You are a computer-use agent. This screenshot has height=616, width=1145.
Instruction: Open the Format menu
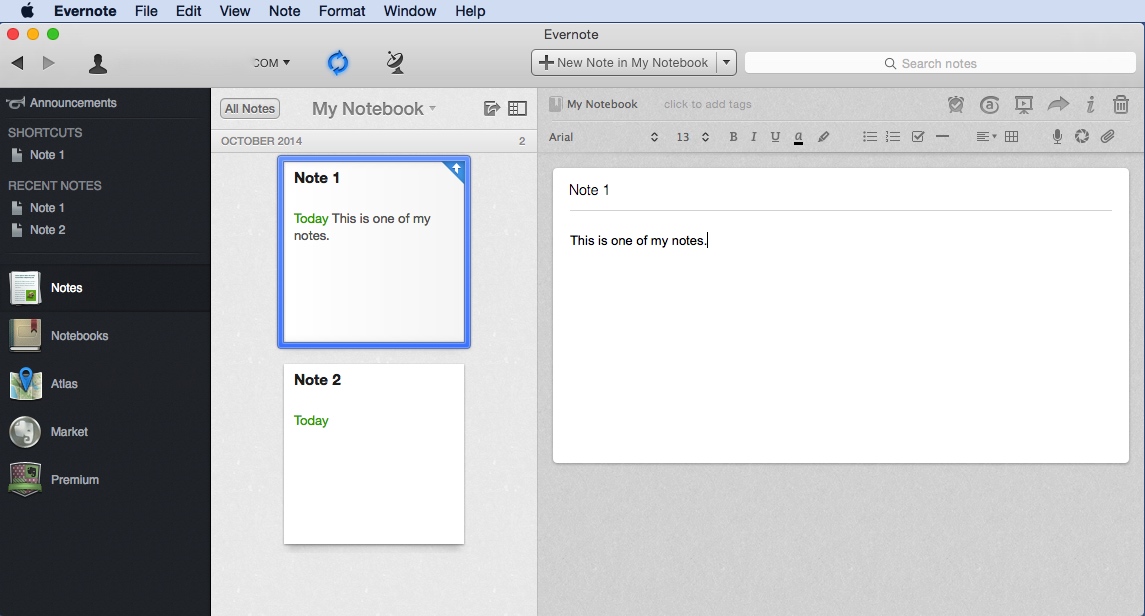pyautogui.click(x=342, y=11)
